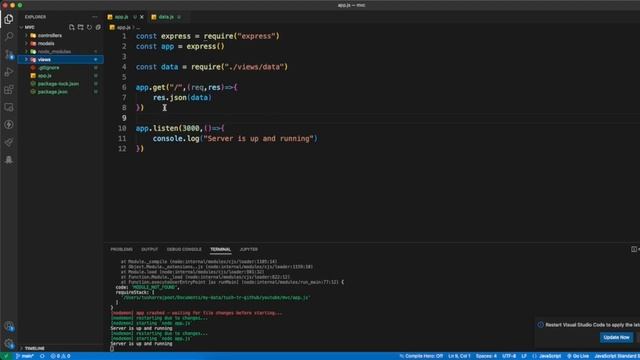640x360 pixels.
Task: Open the Source Control view
Action: (9, 54)
